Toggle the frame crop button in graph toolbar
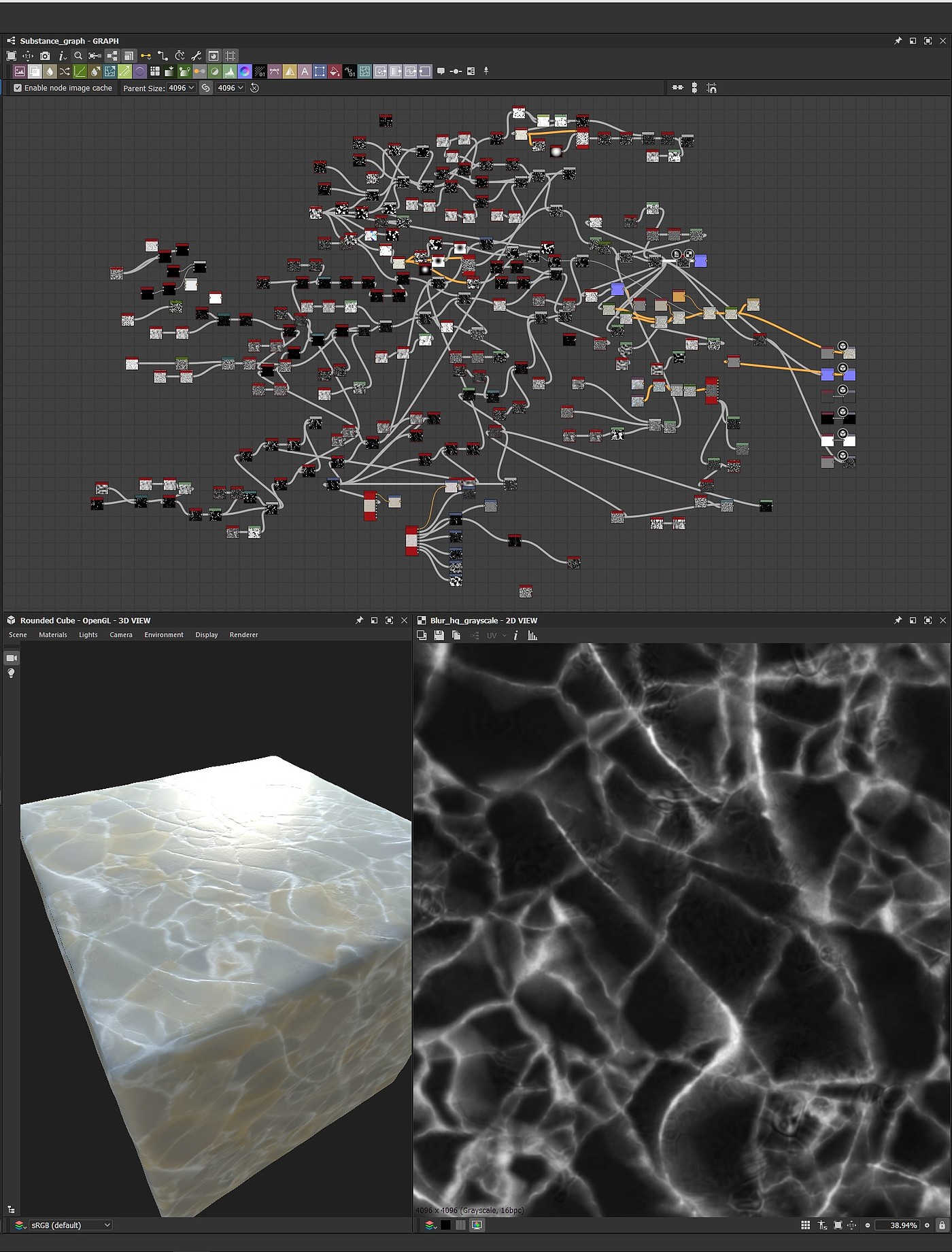Image resolution: width=952 pixels, height=1252 pixels. pyautogui.click(x=231, y=56)
